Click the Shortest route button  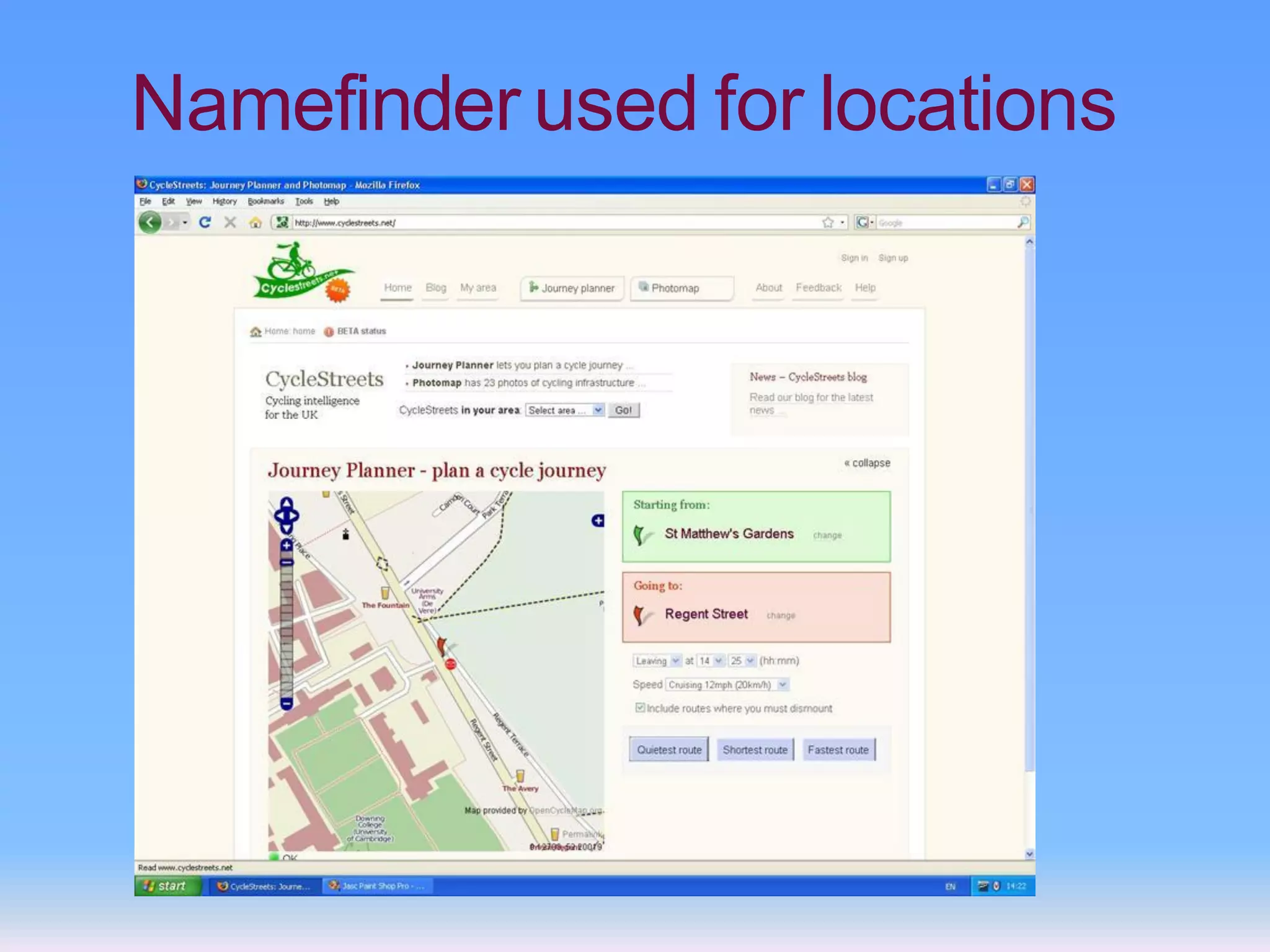755,750
